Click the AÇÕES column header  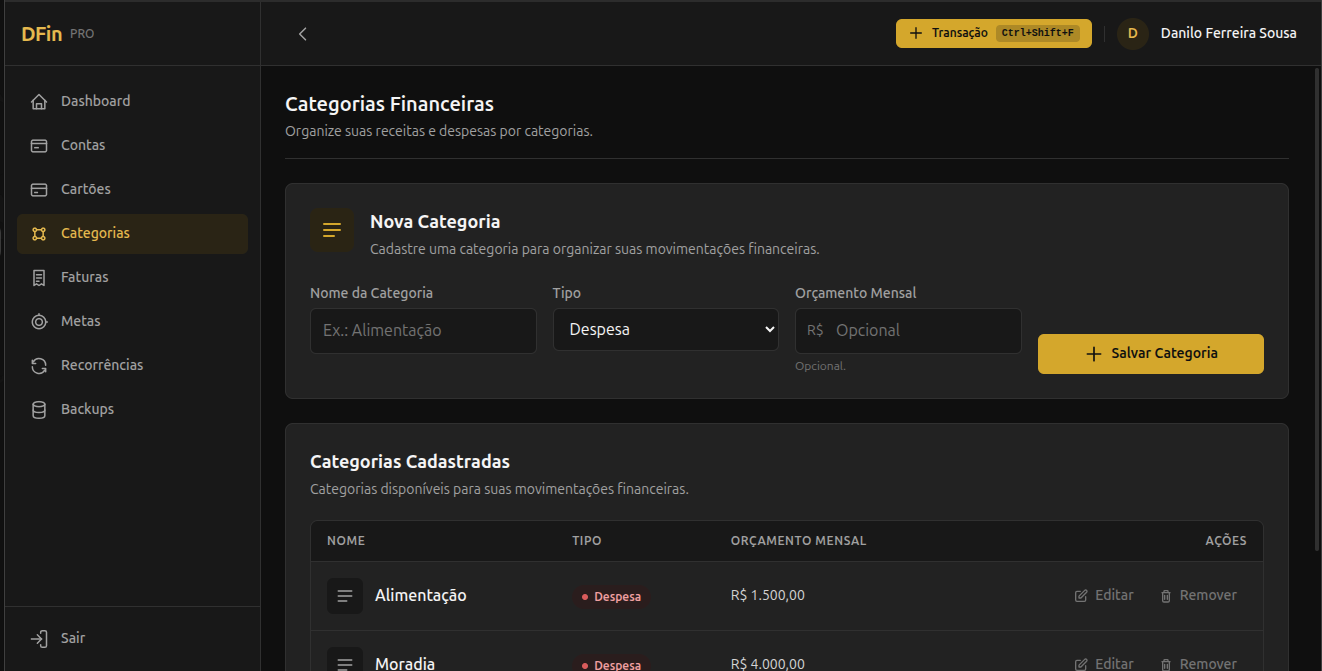coord(1226,541)
